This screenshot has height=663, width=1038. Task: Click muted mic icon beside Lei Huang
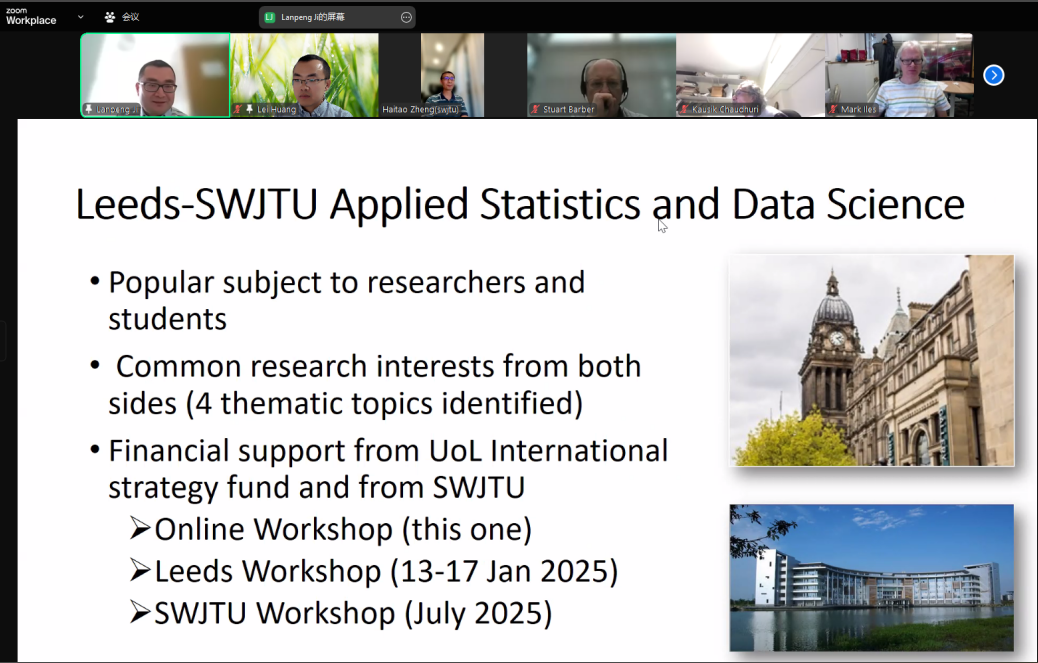tap(238, 109)
